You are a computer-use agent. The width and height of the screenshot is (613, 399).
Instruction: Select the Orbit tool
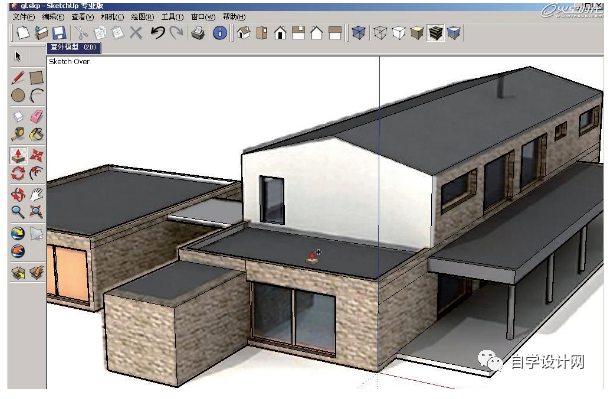(18, 194)
